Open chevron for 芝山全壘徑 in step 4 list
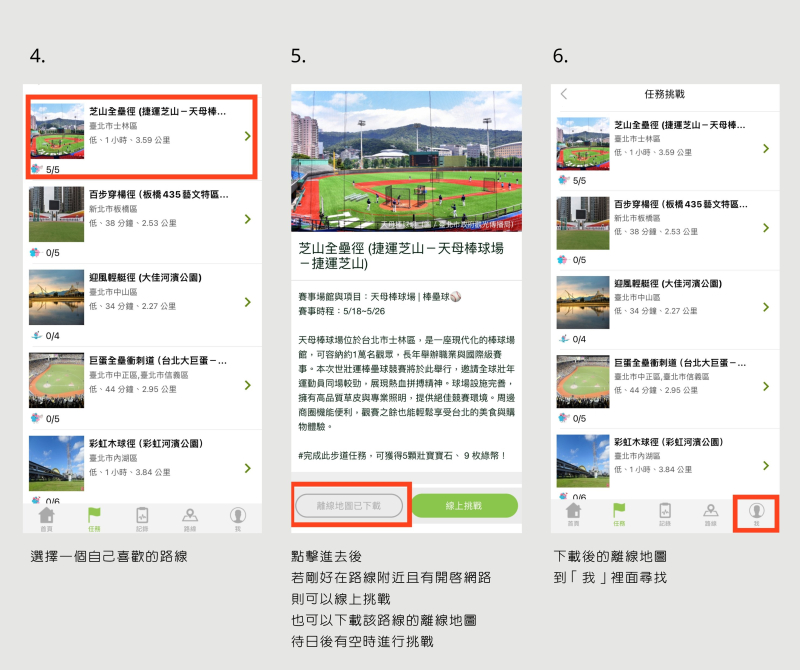800x670 pixels. 247,135
